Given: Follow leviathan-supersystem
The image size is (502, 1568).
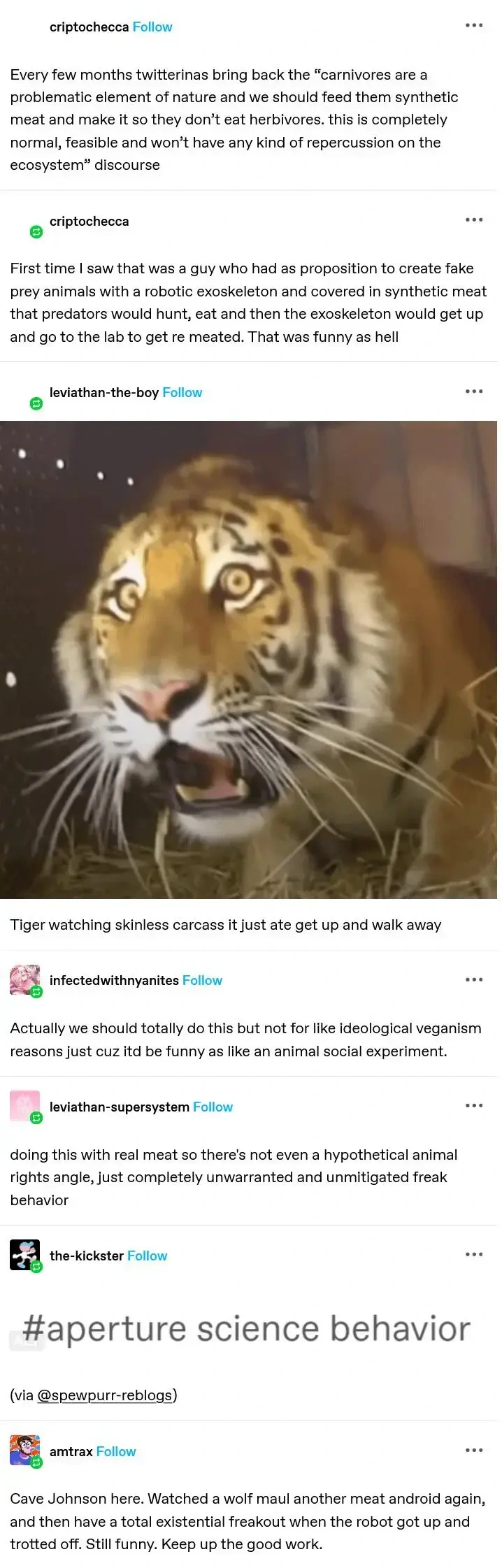Looking at the screenshot, I should 213,1107.
